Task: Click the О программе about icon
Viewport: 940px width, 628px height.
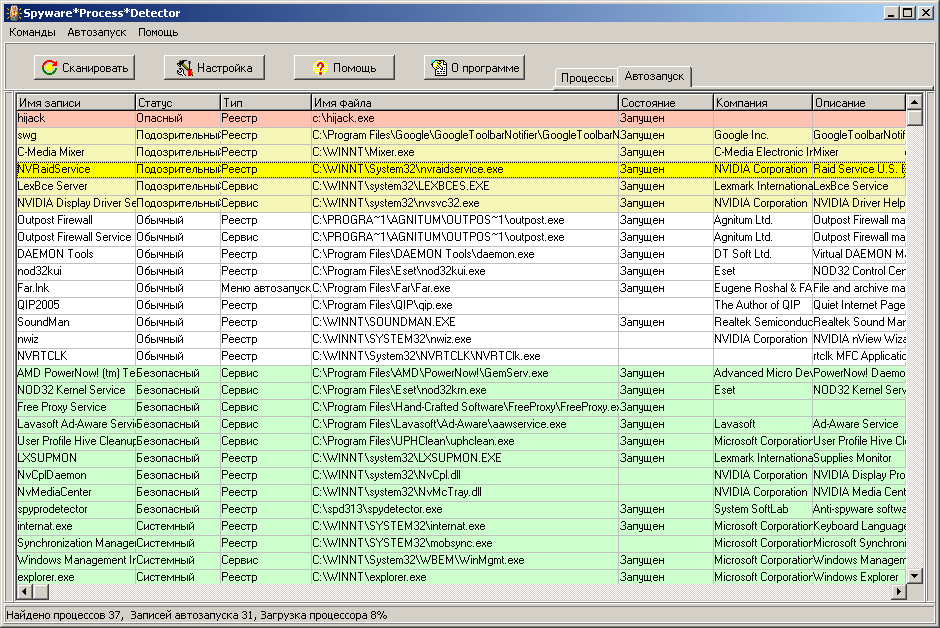Action: [x=438, y=68]
